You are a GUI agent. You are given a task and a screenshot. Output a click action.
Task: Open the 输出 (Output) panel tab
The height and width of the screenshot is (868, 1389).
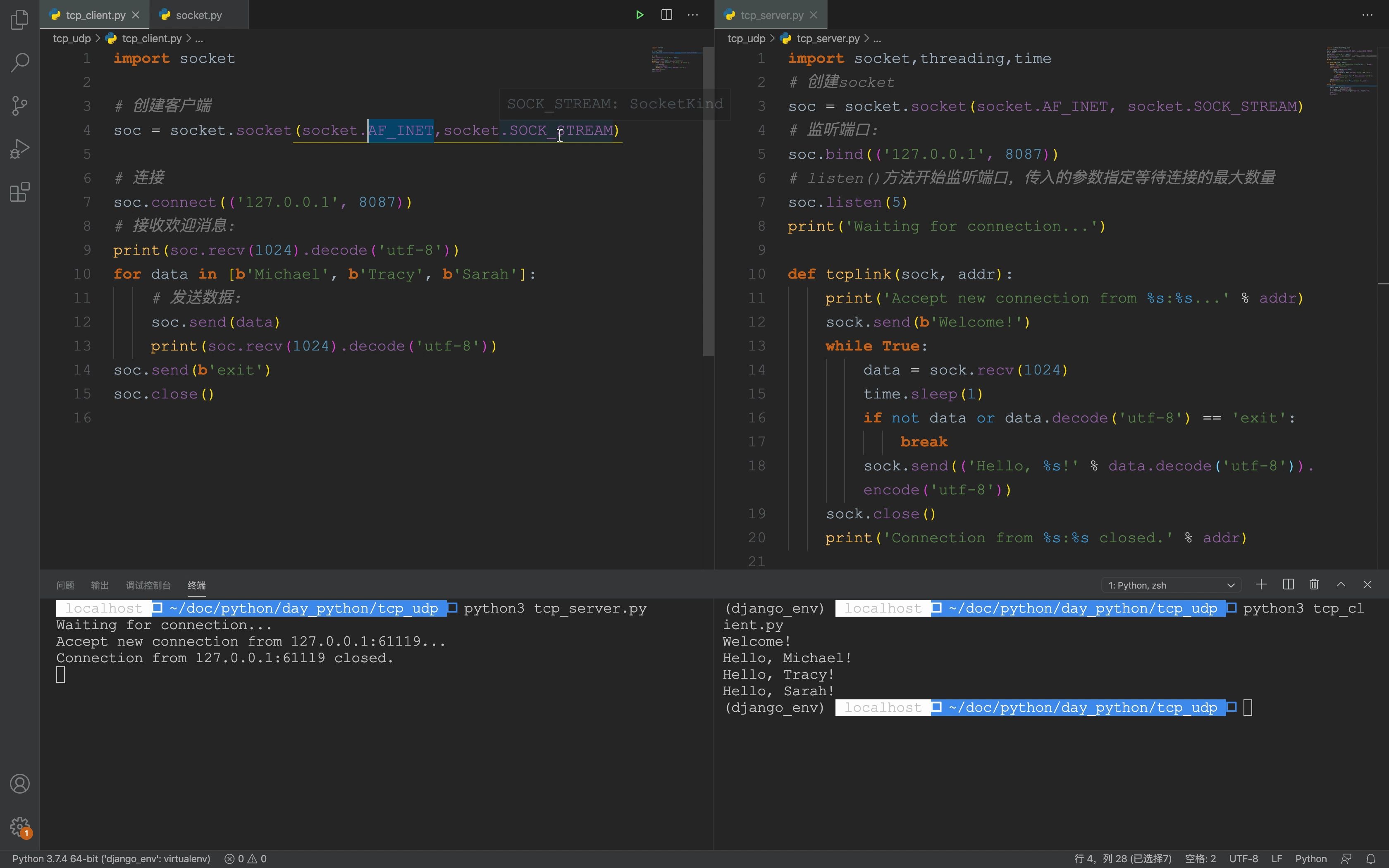[x=100, y=585]
